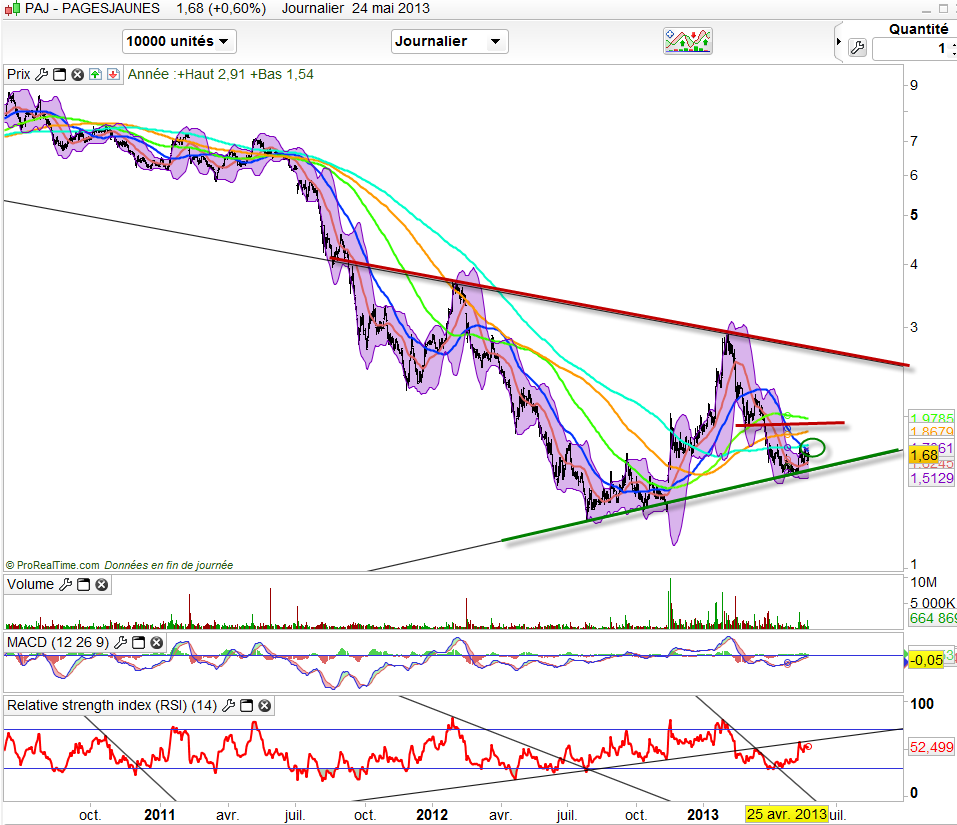Maximize the RSI panel window

coord(246,706)
